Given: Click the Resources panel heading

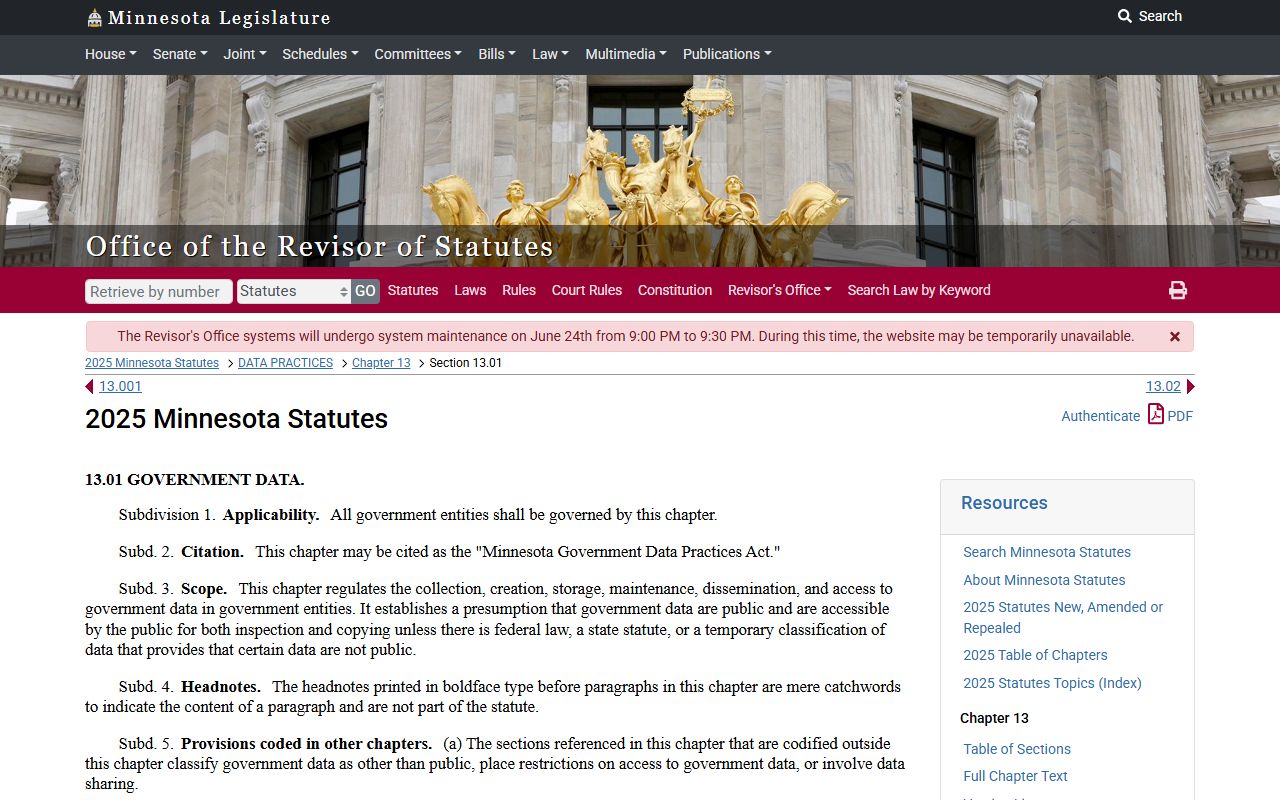Looking at the screenshot, I should coord(1004,503).
